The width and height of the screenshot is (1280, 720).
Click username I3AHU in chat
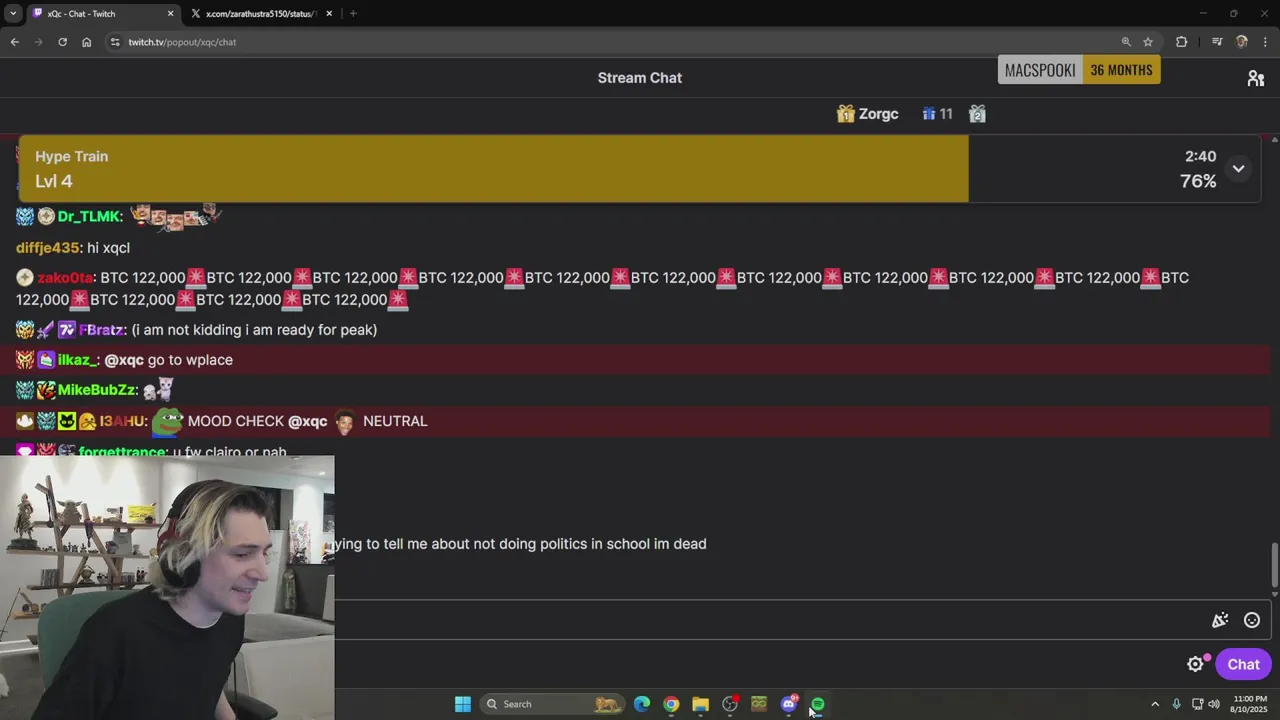(x=122, y=421)
